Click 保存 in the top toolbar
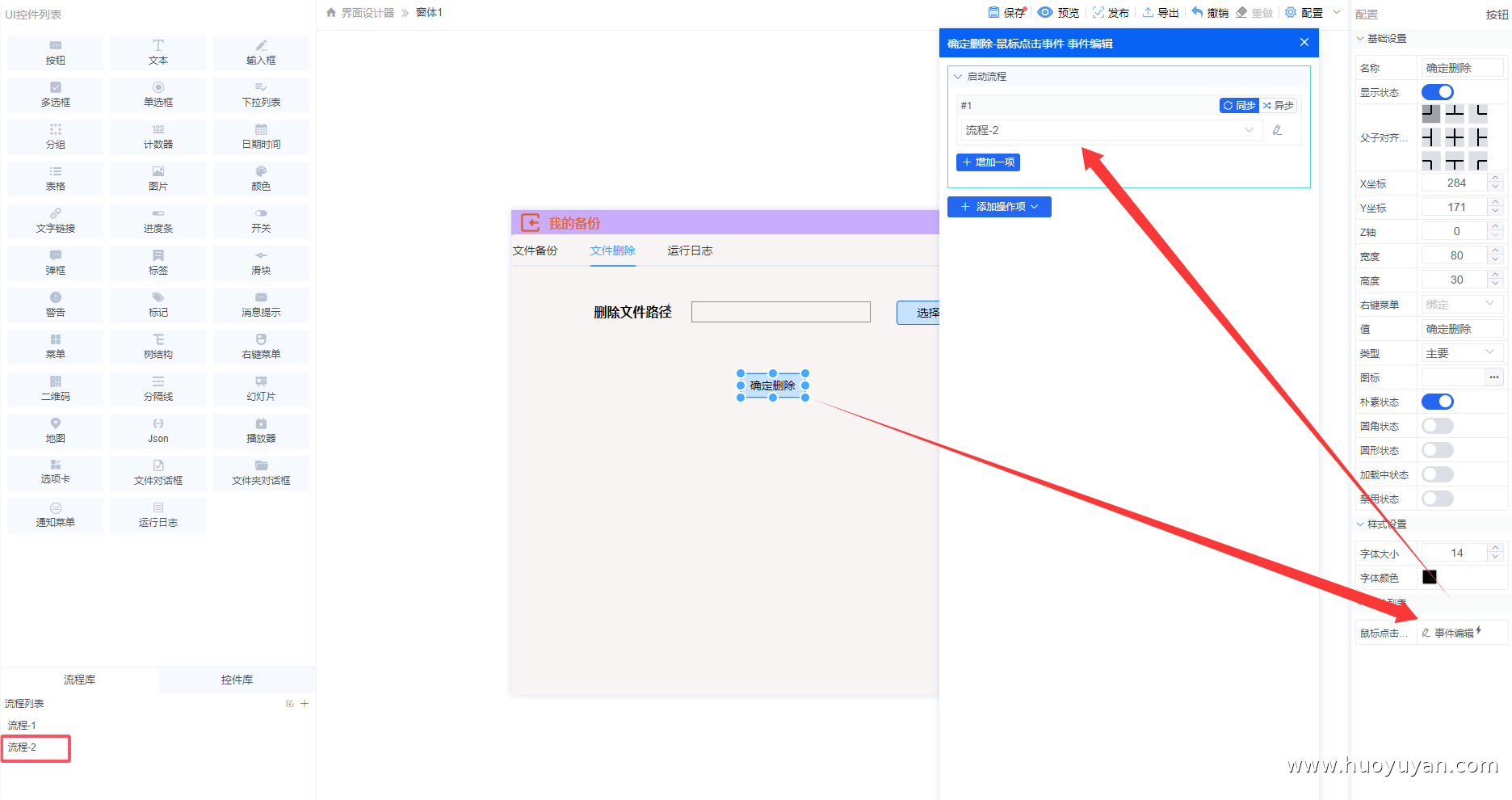The width and height of the screenshot is (1512, 800). [1007, 13]
